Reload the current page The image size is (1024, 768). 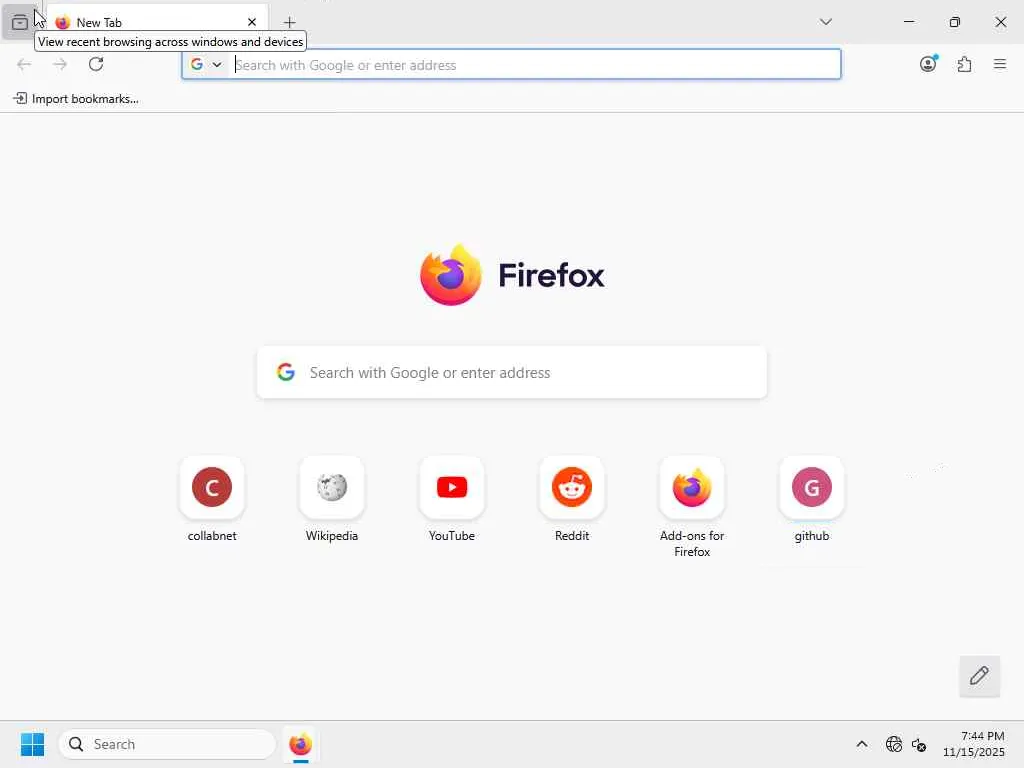click(96, 64)
